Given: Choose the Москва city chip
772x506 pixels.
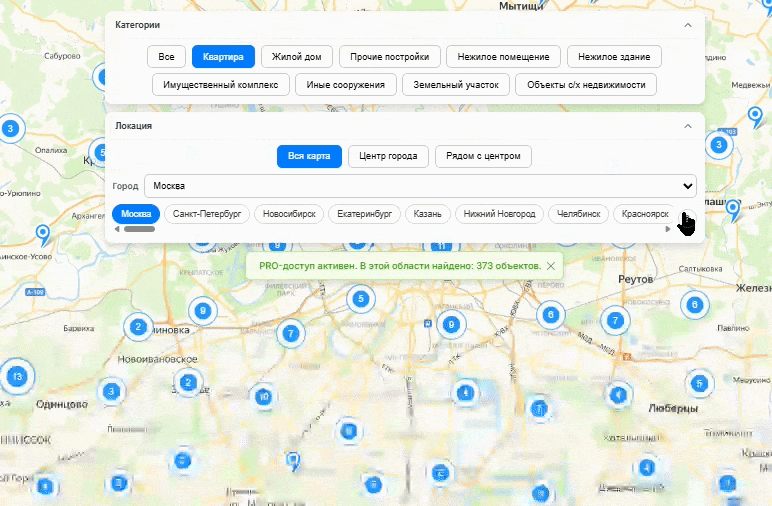Looking at the screenshot, I should click(x=136, y=214).
